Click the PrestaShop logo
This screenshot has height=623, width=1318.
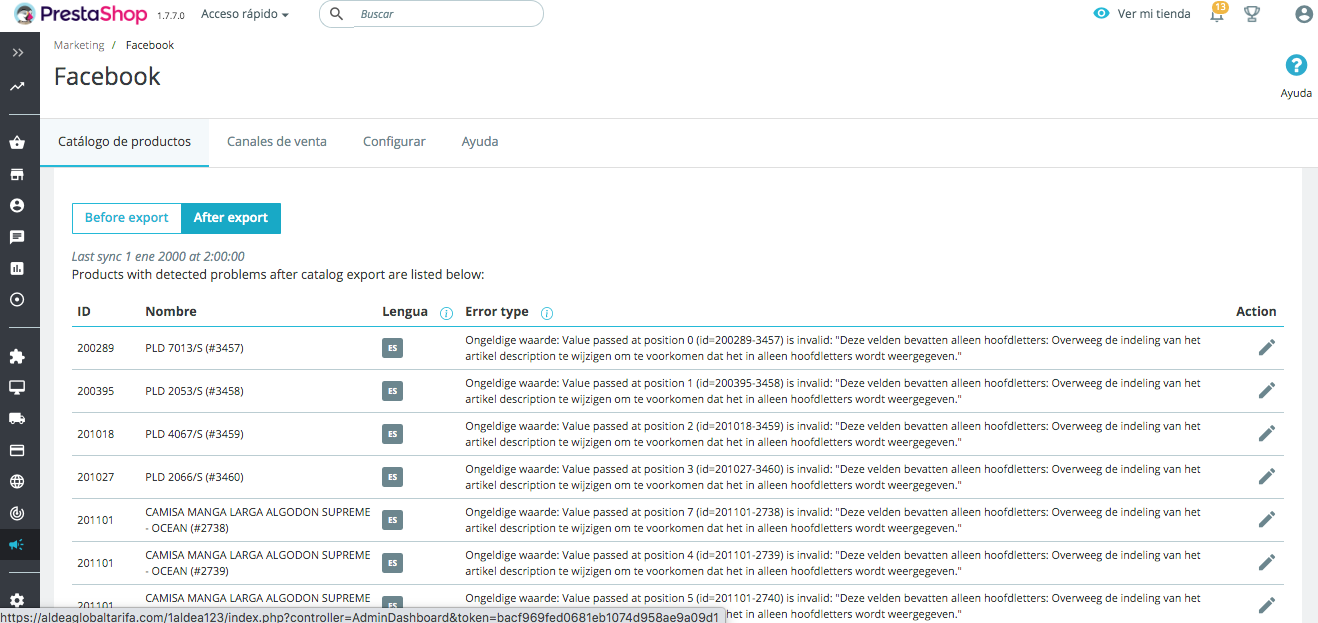[x=80, y=14]
